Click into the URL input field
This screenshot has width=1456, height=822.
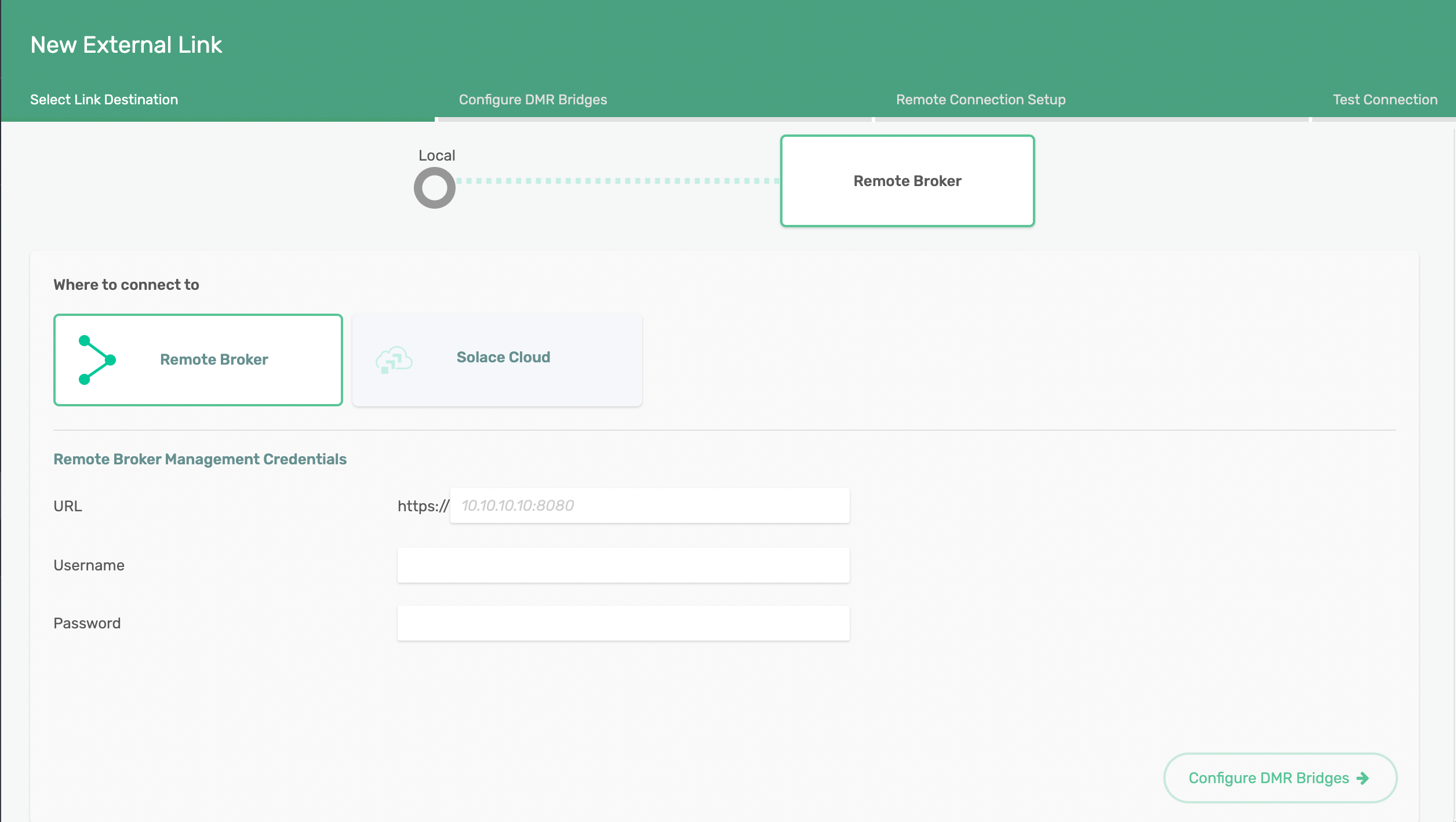(649, 505)
